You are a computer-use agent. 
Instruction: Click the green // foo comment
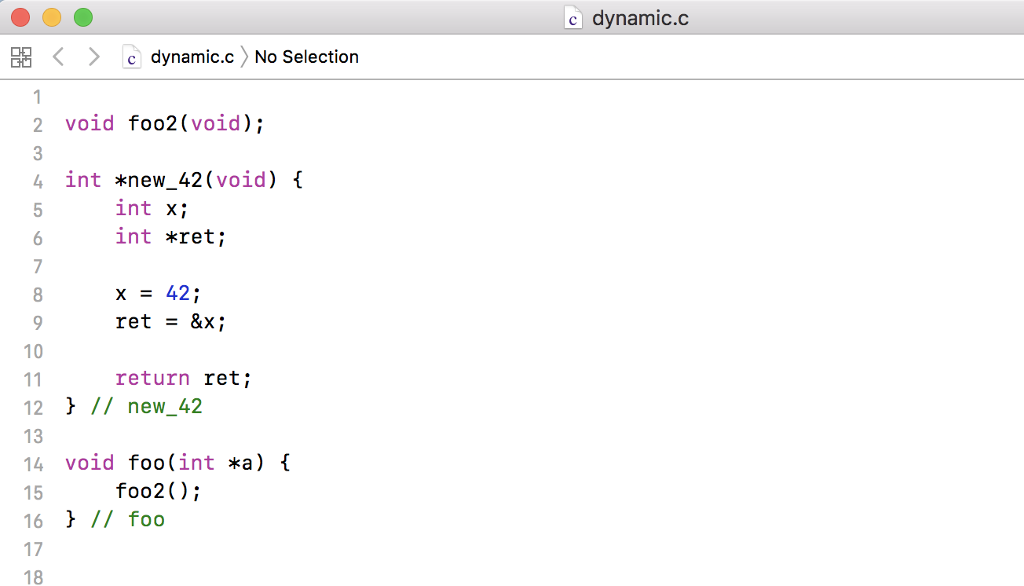pyautogui.click(x=127, y=520)
